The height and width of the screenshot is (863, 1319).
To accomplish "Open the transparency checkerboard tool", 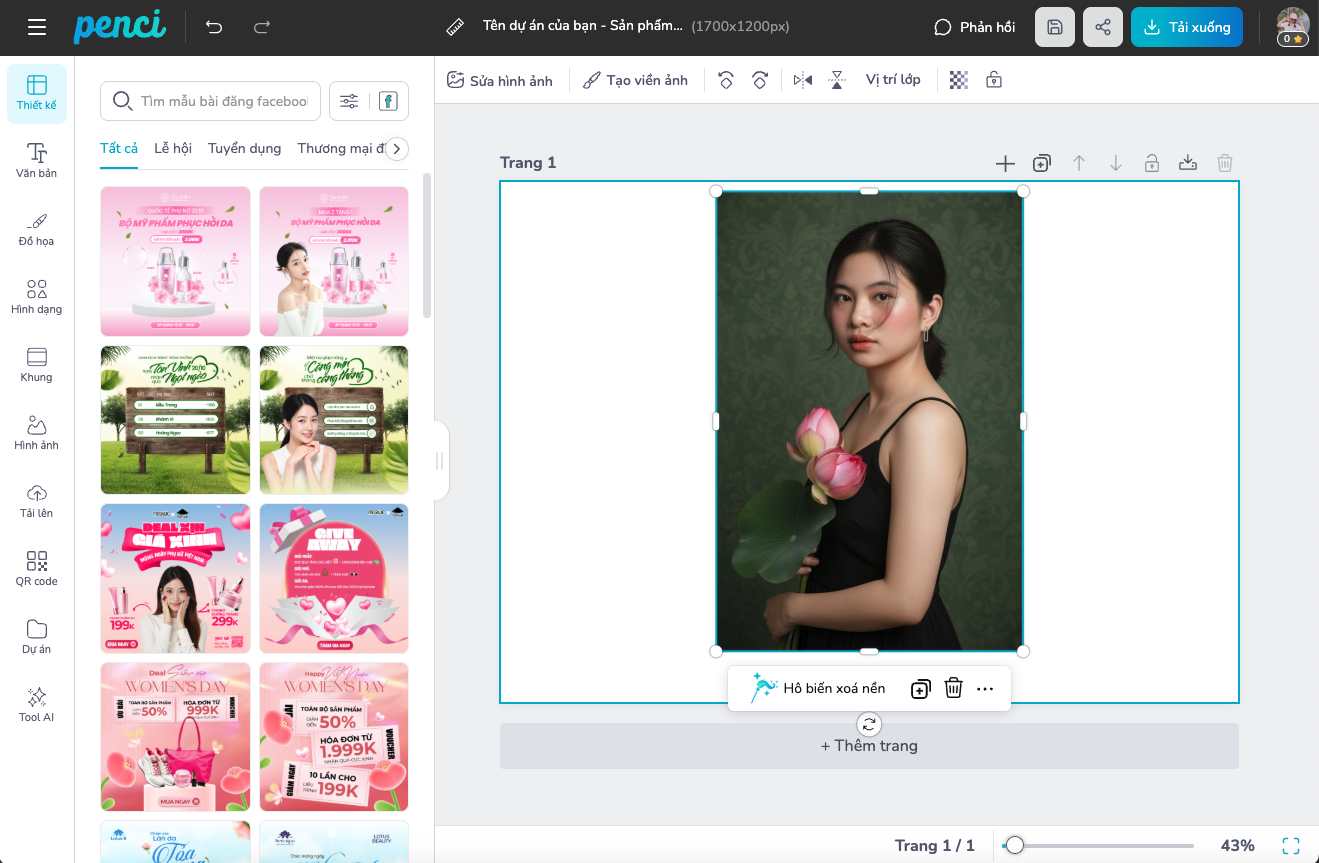I will pos(958,80).
